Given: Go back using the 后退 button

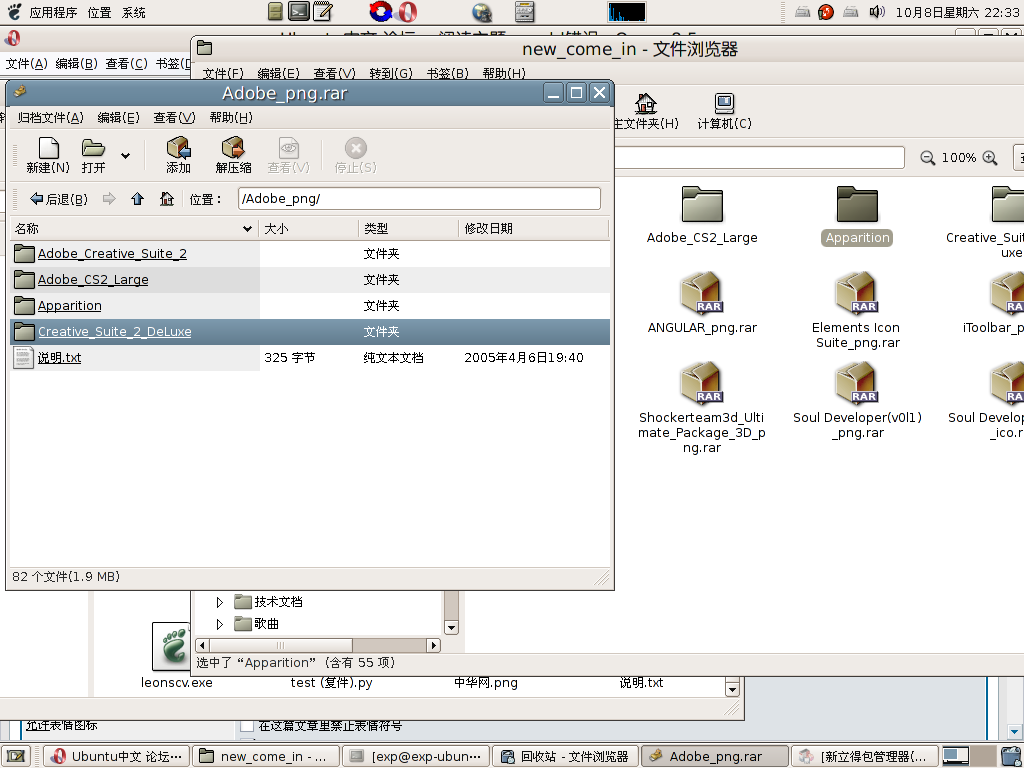Looking at the screenshot, I should tap(59, 199).
